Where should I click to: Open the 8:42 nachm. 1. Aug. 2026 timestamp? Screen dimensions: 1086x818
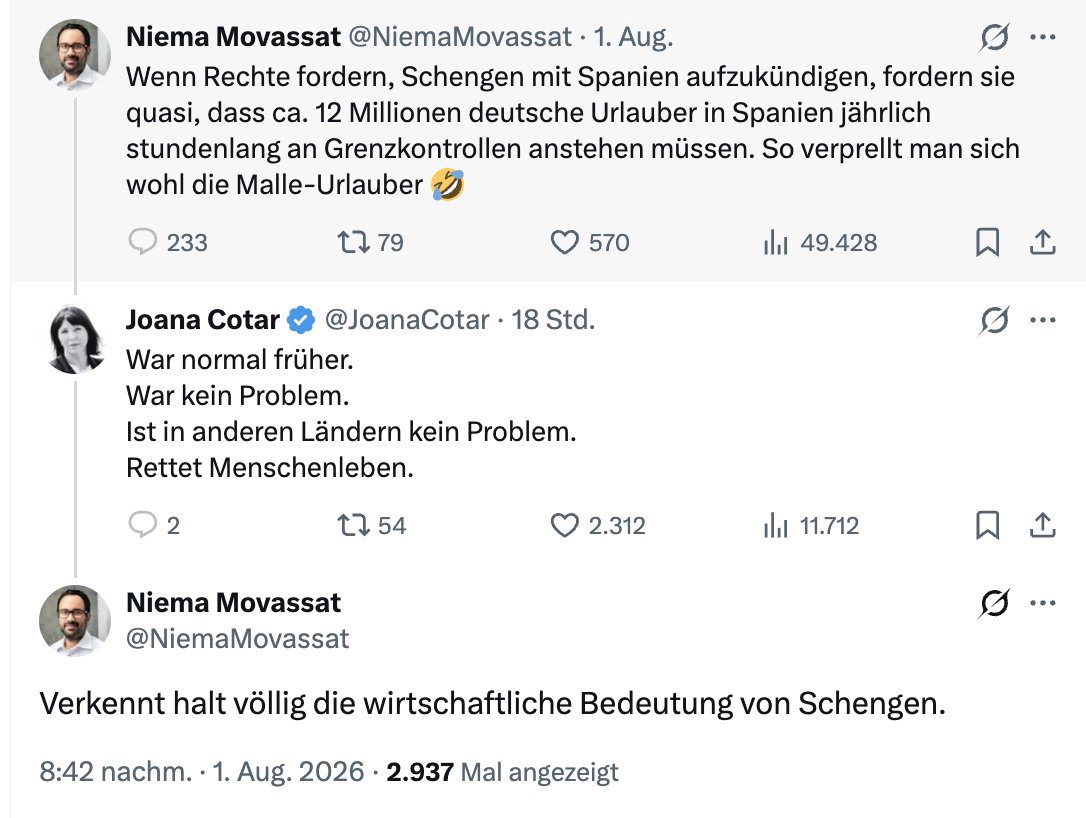(x=202, y=772)
